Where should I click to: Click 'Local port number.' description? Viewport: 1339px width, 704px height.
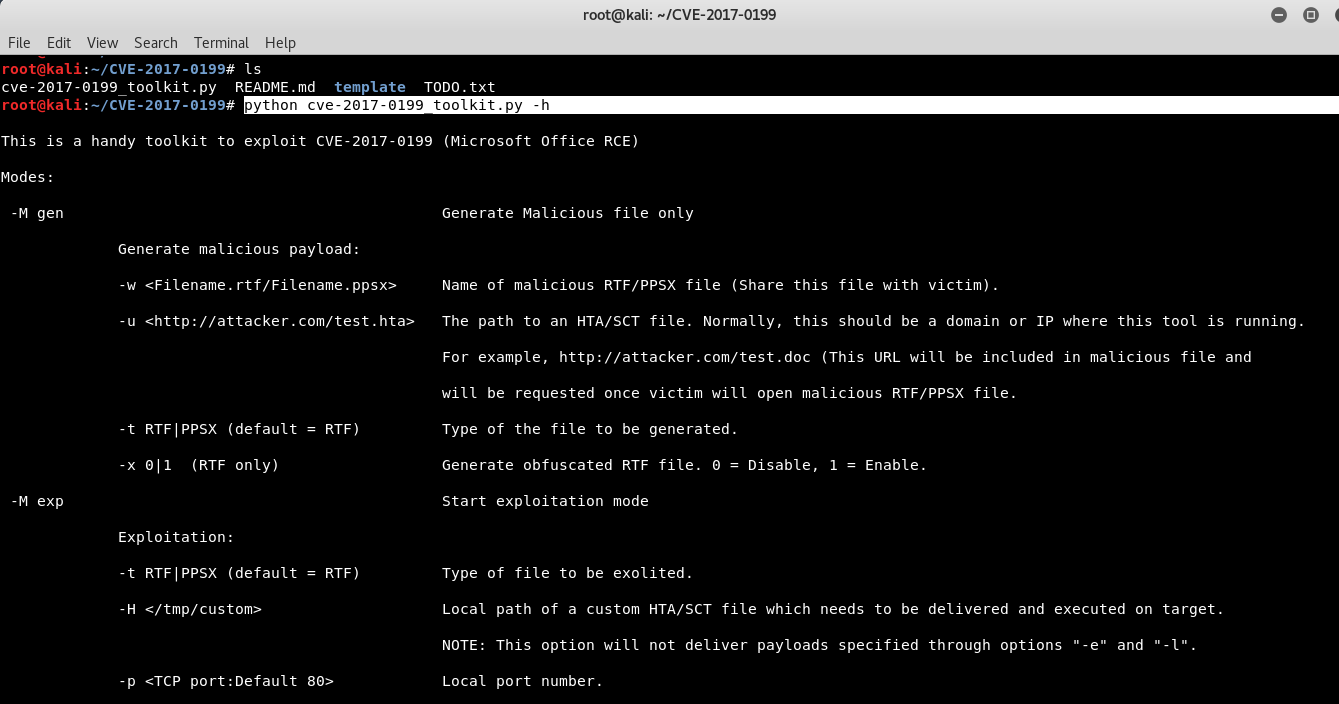pyautogui.click(x=523, y=681)
